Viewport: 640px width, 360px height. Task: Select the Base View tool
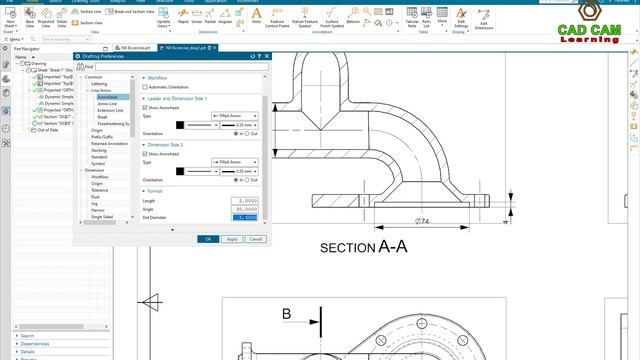(x=30, y=17)
